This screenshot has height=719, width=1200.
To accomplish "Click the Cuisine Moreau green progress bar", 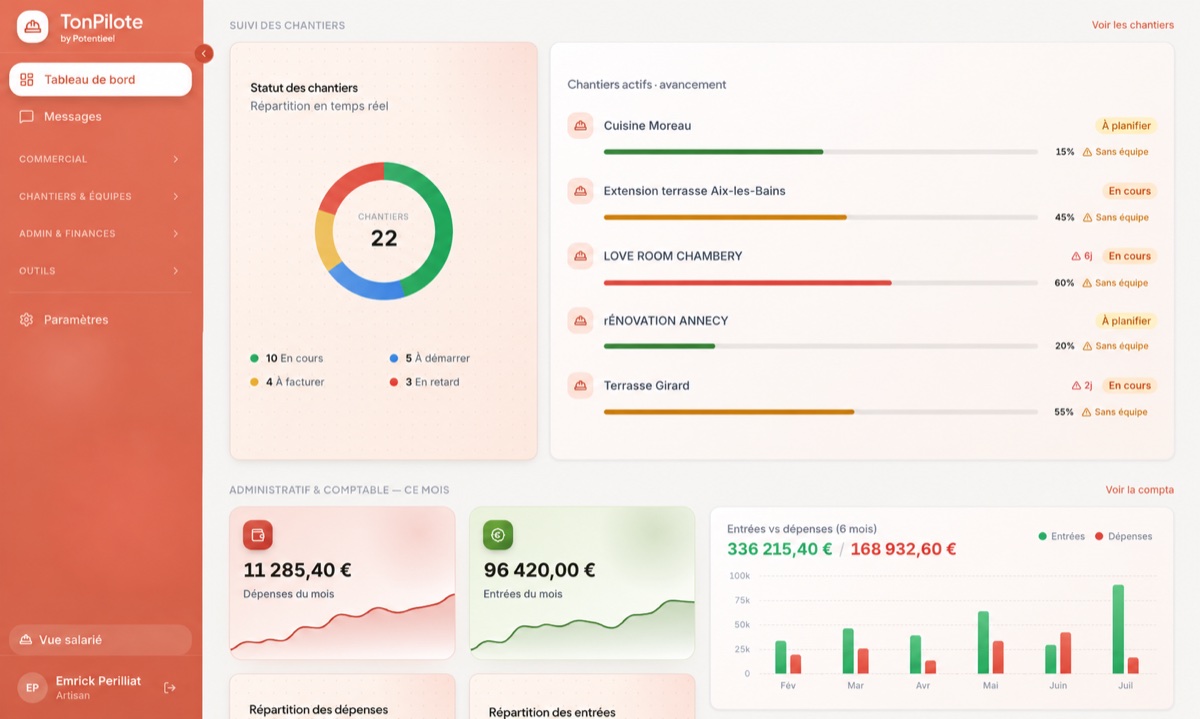I will click(x=713, y=152).
